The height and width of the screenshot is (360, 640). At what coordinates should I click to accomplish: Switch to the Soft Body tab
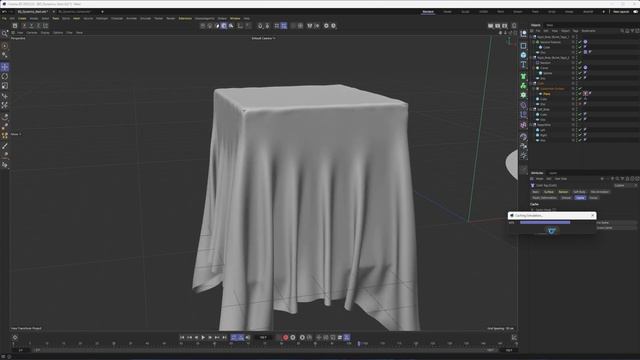coord(579,192)
